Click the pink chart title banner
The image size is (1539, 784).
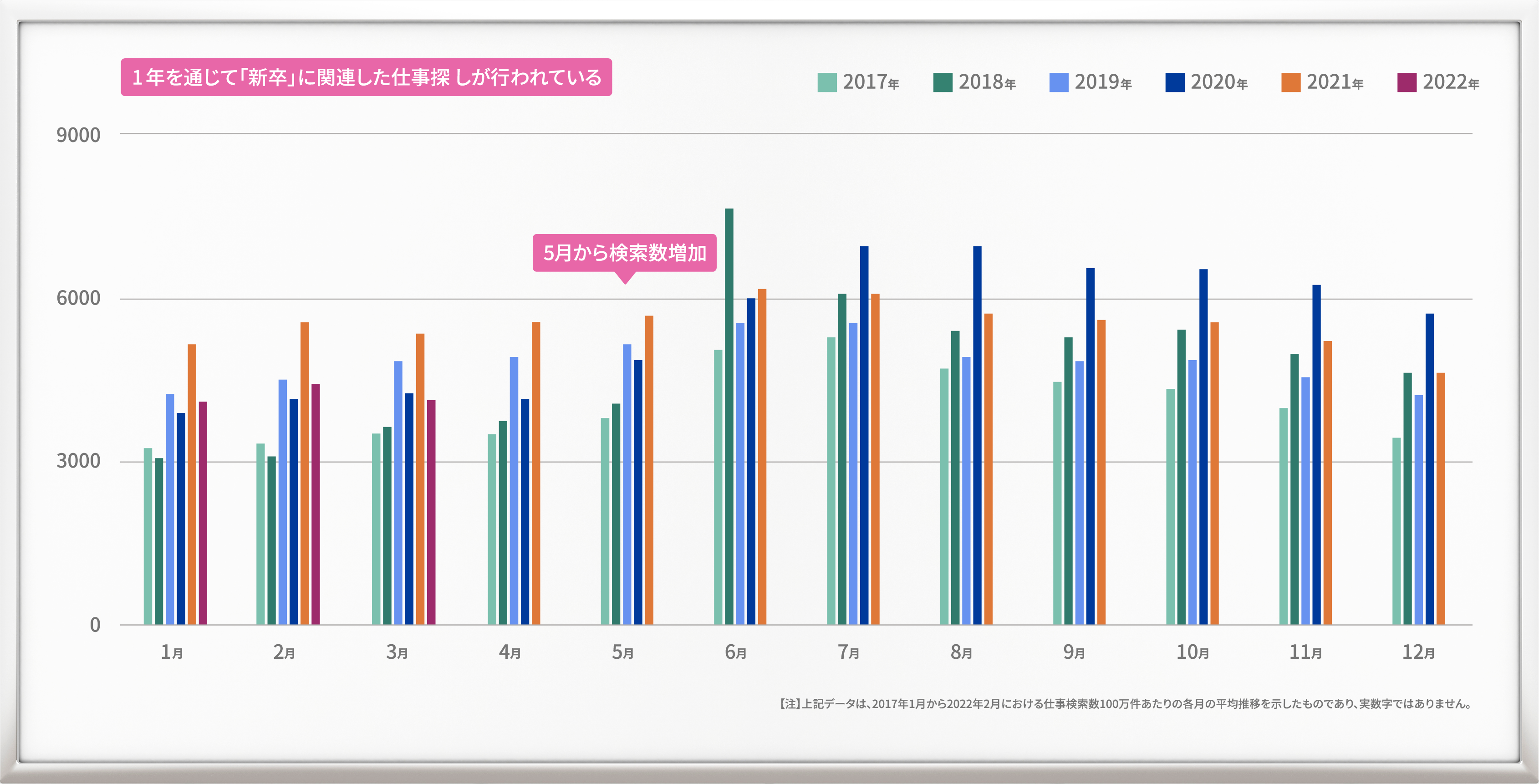pyautogui.click(x=366, y=77)
